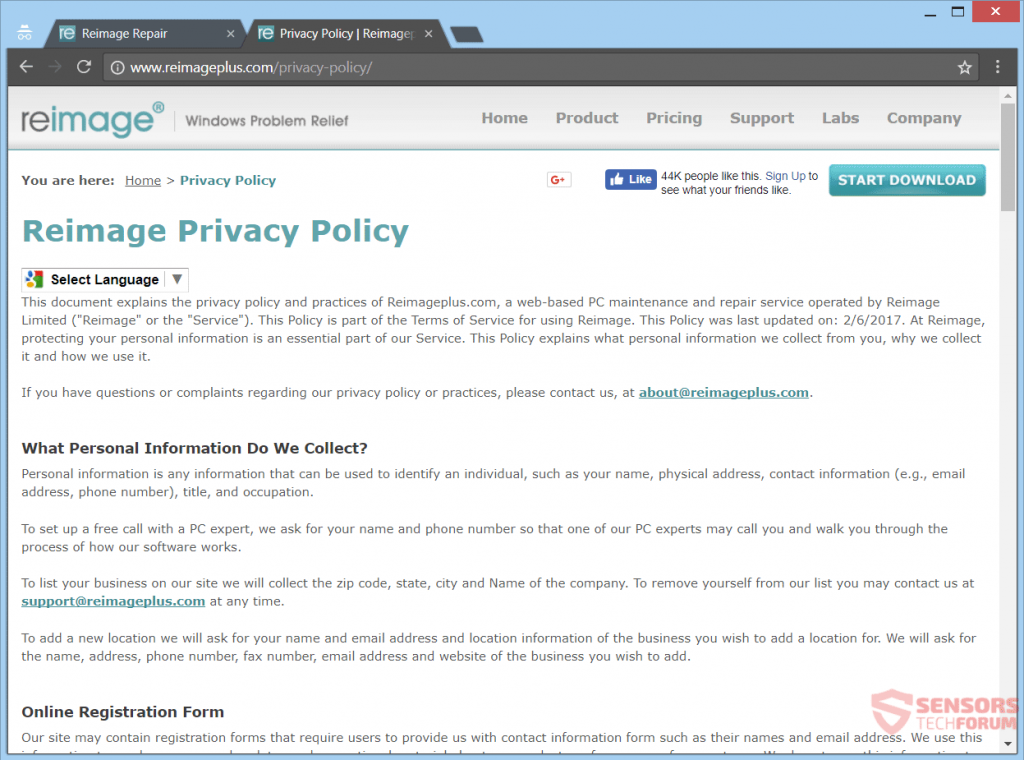The height and width of the screenshot is (760, 1024).
Task: Click the browser back arrow
Action: (26, 67)
